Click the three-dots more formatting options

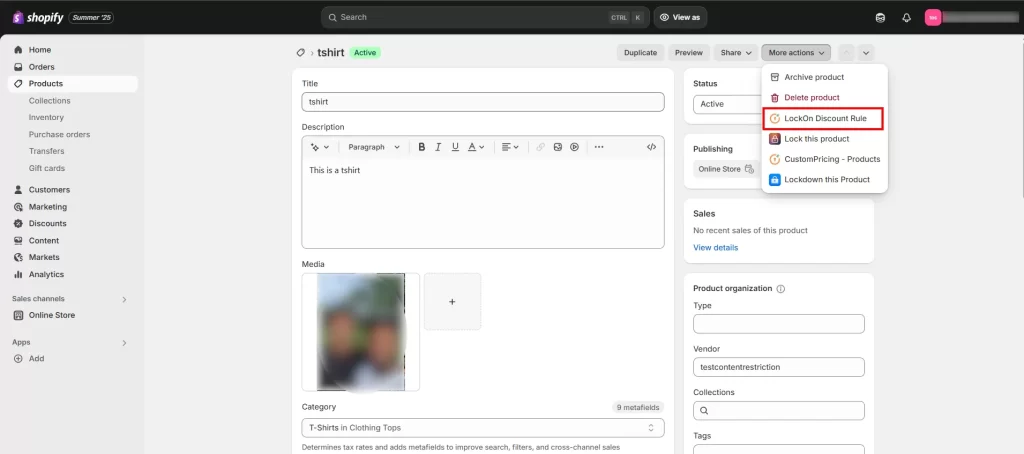point(599,147)
